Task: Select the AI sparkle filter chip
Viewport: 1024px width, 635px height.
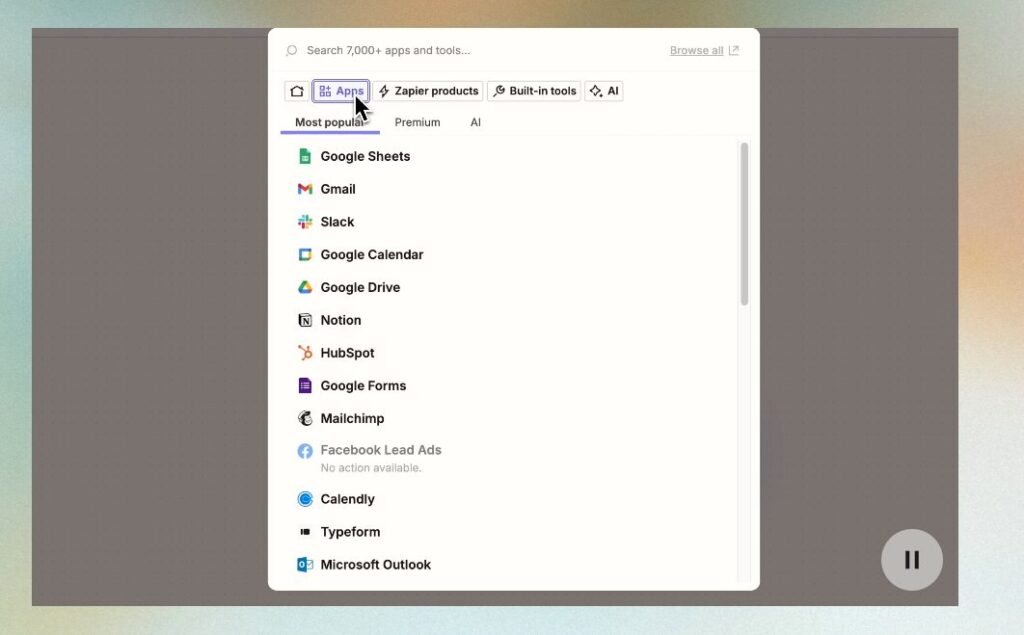Action: 604,91
